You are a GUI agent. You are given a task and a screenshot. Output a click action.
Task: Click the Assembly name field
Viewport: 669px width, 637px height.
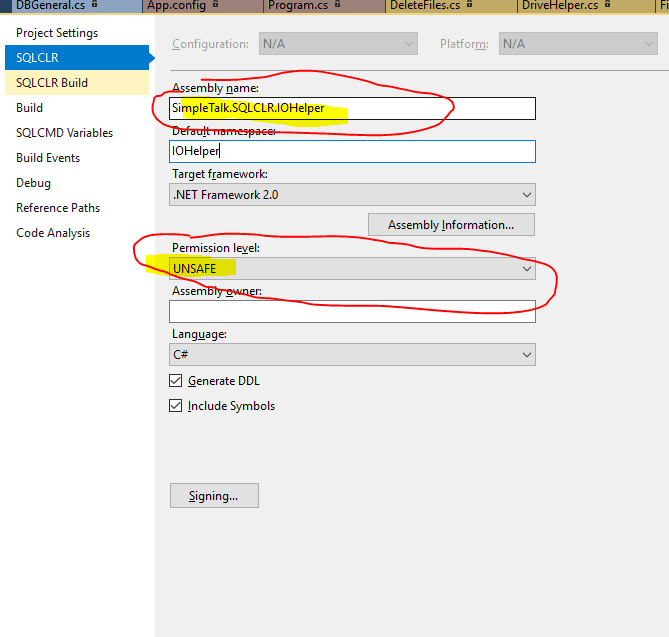[352, 108]
